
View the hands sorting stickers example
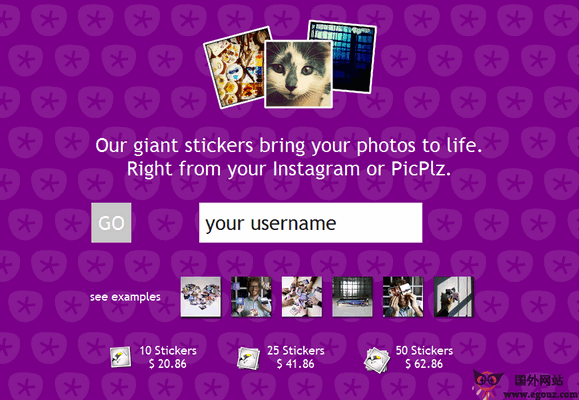coord(302,297)
